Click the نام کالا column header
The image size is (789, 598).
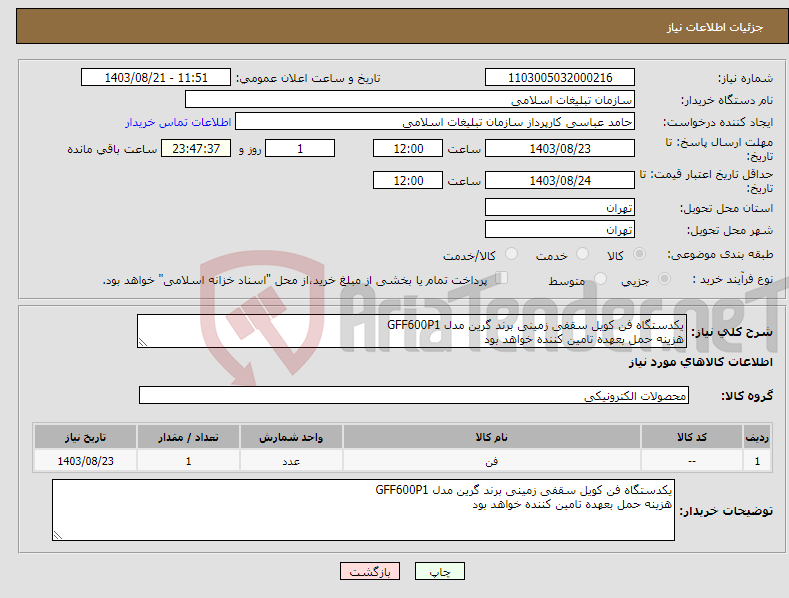pyautogui.click(x=492, y=437)
